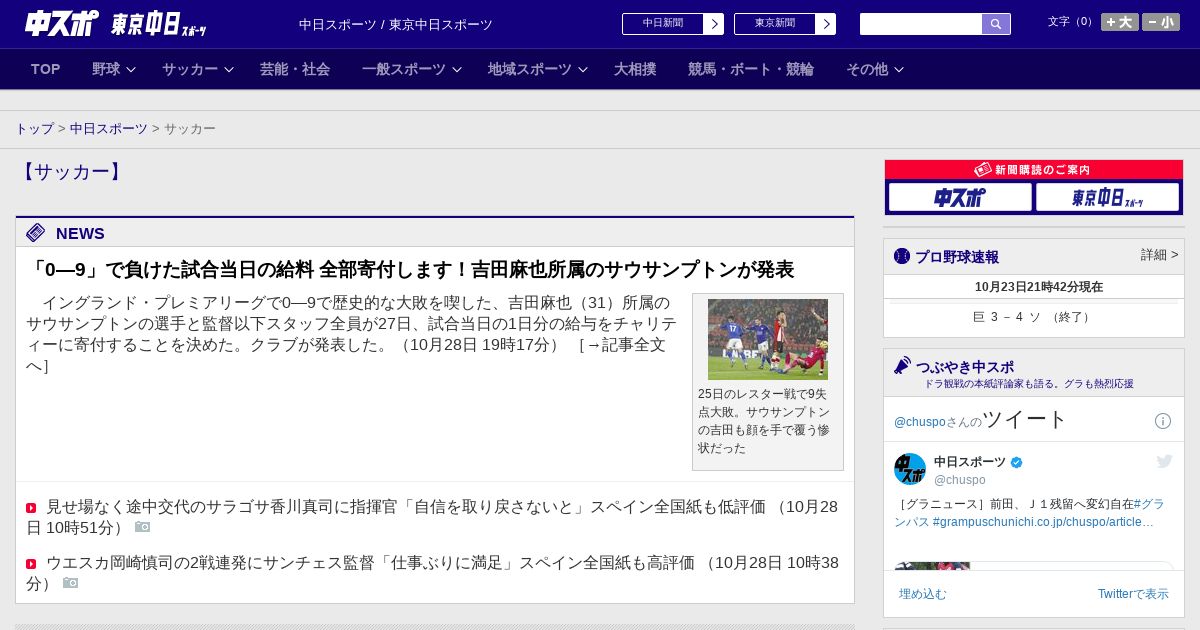Screen dimensions: 1200x630
Task: Click the red bullet beside the 岡崎慎司 article
Action: 31,564
